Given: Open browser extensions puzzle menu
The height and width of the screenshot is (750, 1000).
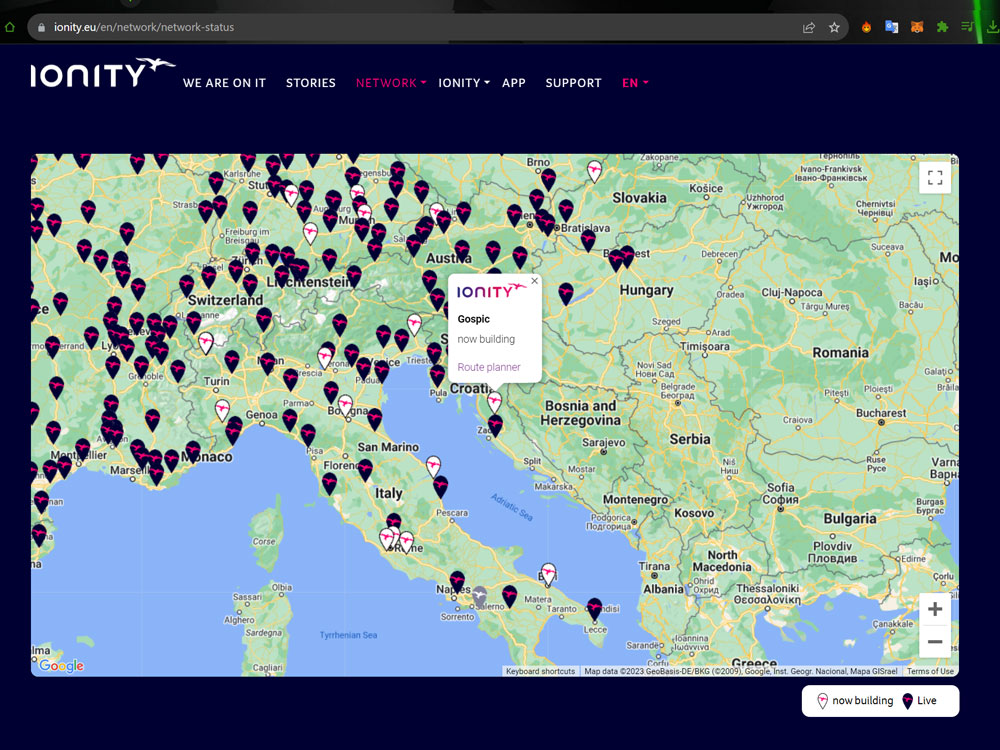Looking at the screenshot, I should pyautogui.click(x=942, y=28).
